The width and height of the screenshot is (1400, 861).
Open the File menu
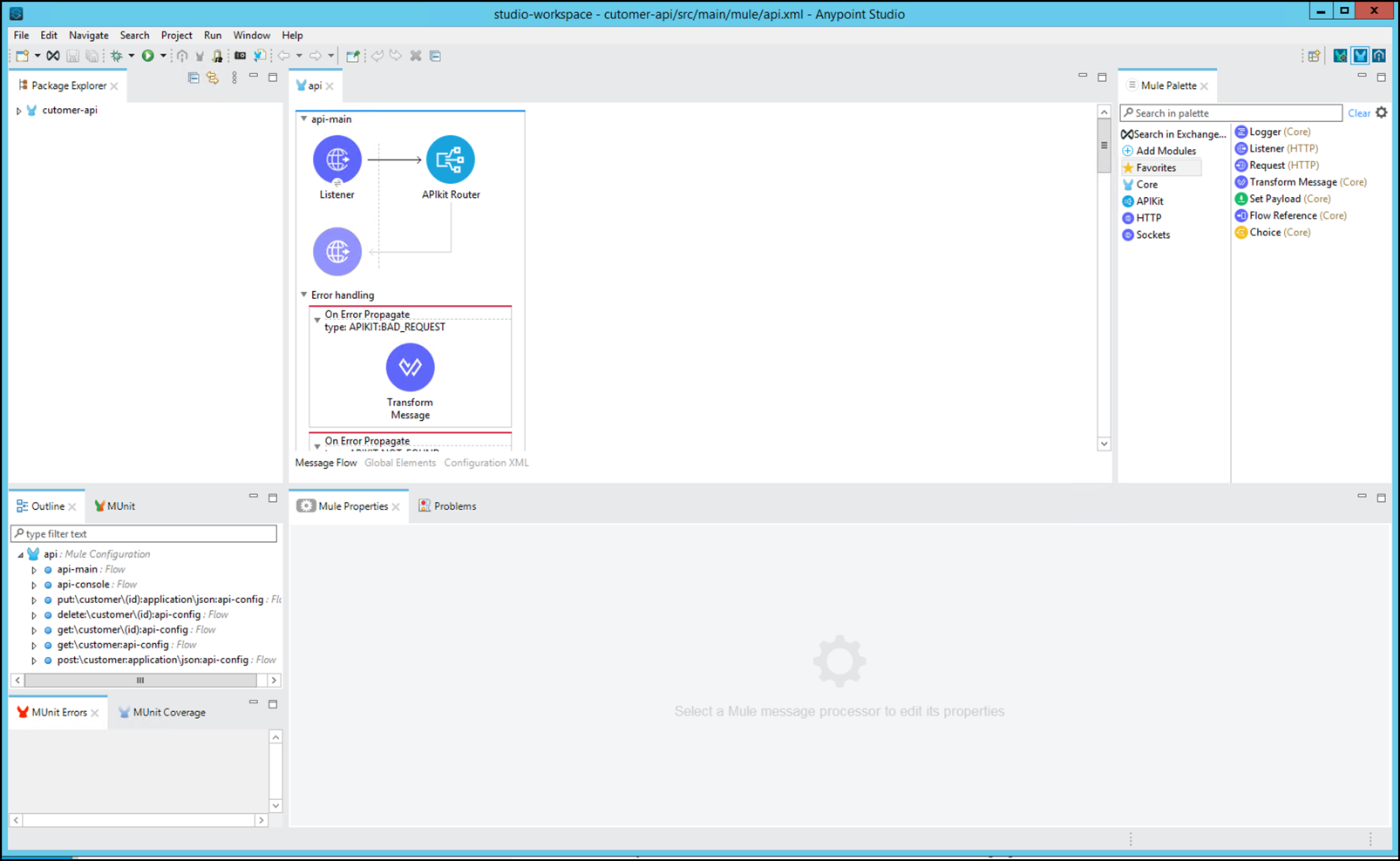click(x=21, y=36)
